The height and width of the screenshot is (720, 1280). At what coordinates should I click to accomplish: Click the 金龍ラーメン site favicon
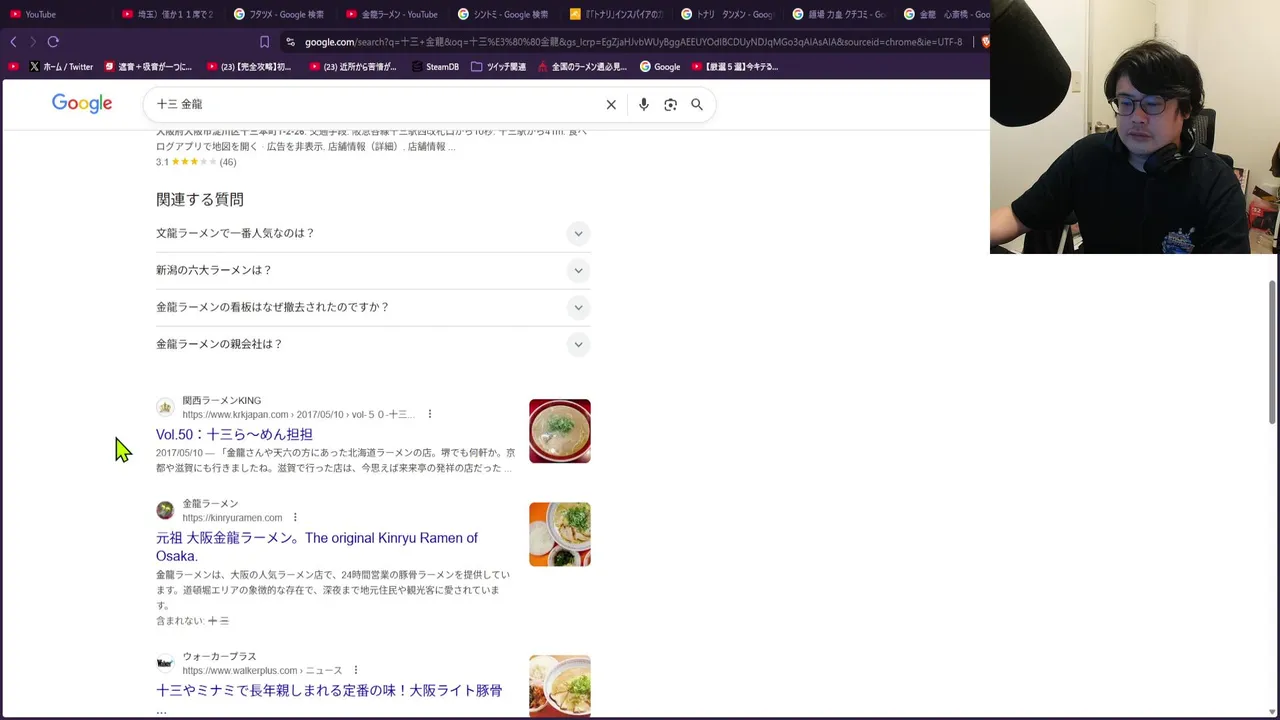(x=165, y=510)
